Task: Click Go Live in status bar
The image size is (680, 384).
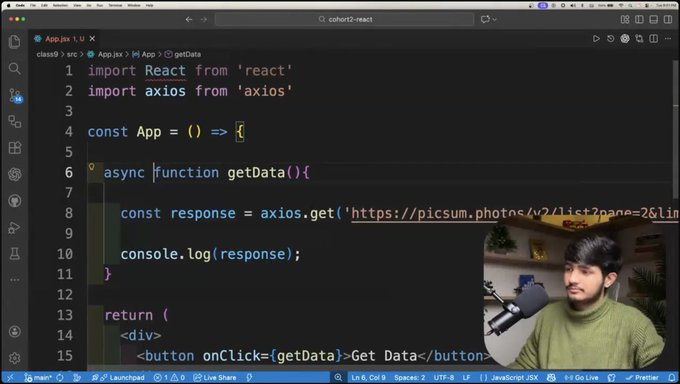Action: 582,377
